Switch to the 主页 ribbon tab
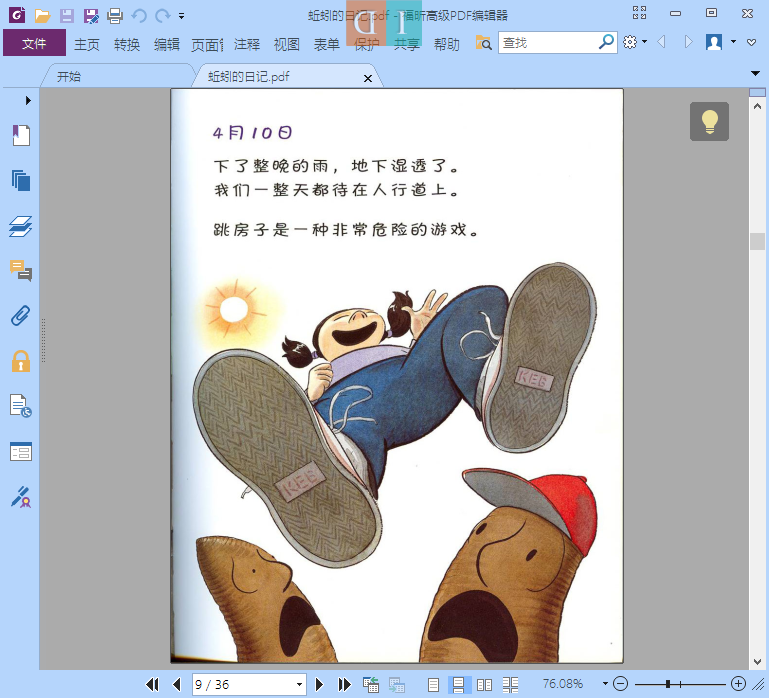This screenshot has height=698, width=769. pos(87,44)
